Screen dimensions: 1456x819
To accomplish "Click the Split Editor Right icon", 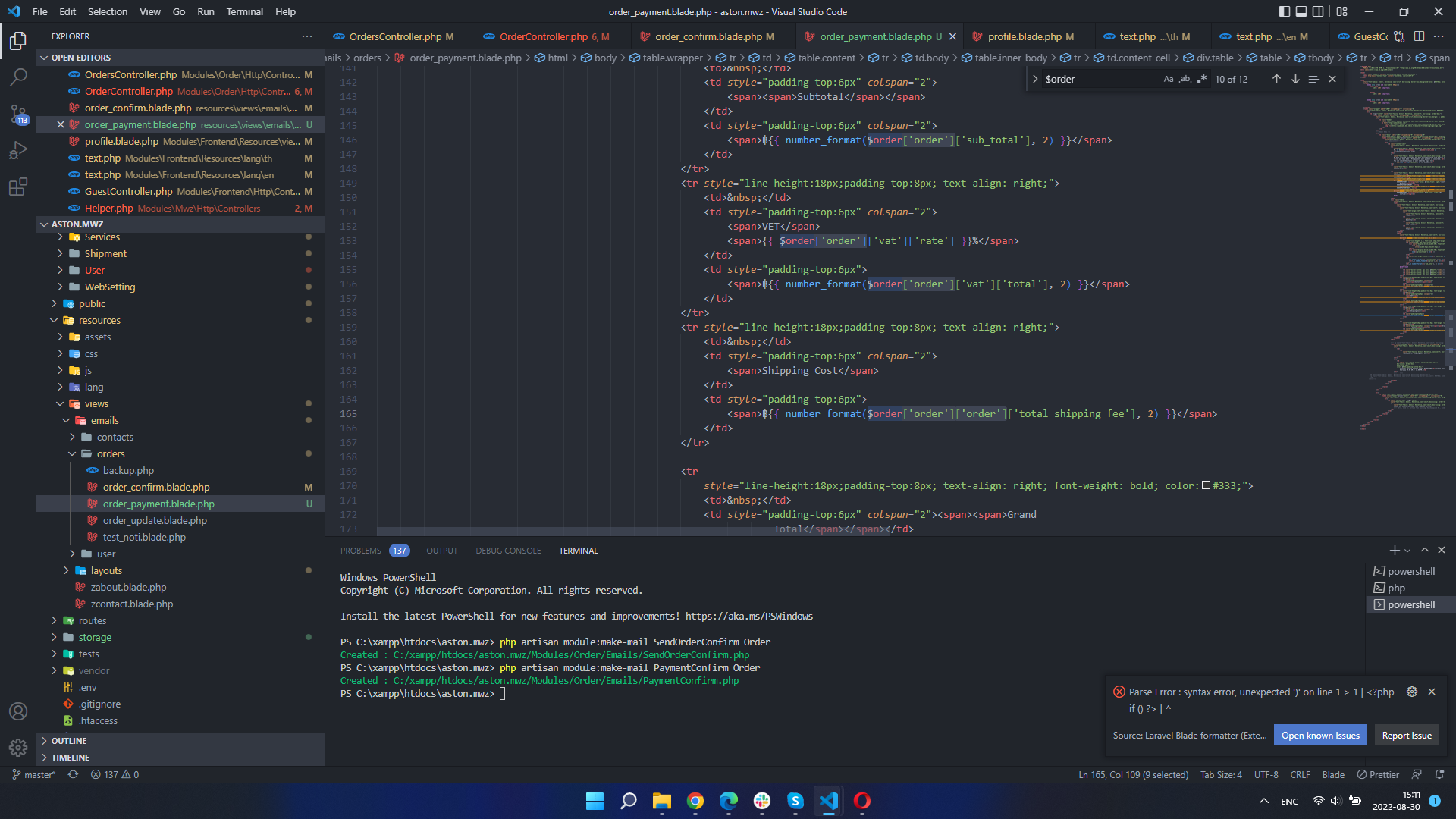I will click(1419, 36).
